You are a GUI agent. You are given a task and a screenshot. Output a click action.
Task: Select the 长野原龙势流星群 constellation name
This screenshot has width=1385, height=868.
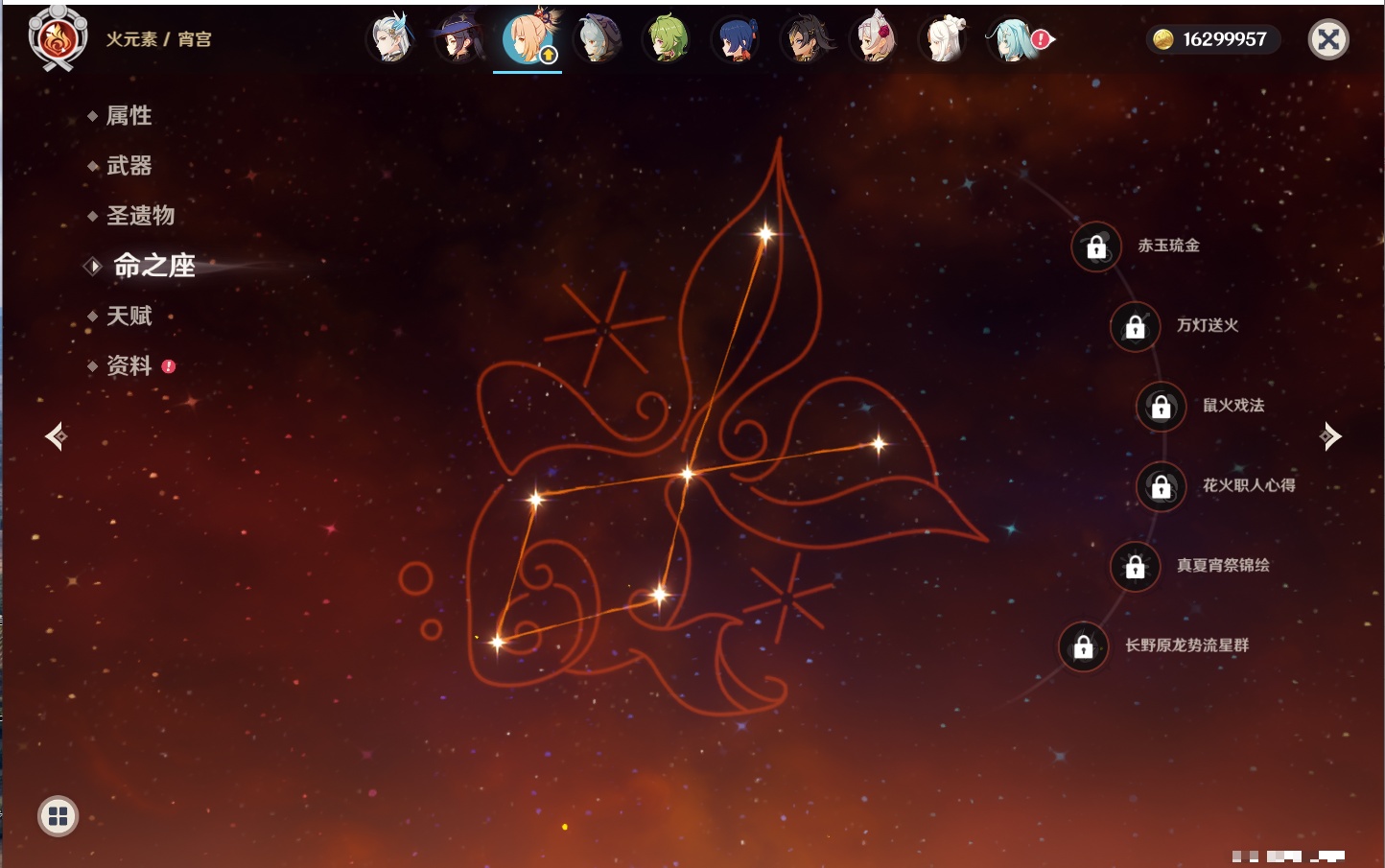coord(1186,645)
